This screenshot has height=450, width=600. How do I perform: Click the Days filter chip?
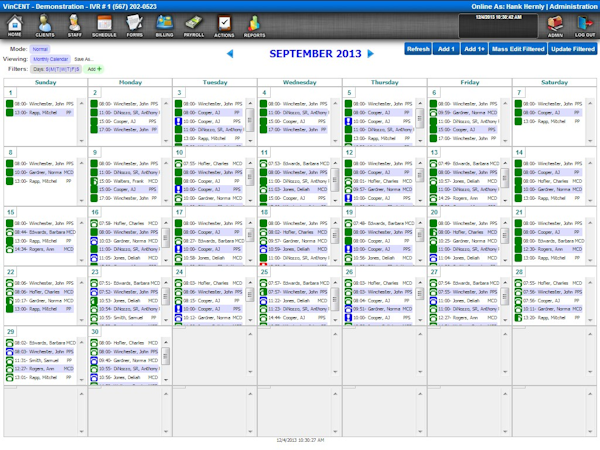(x=56, y=69)
